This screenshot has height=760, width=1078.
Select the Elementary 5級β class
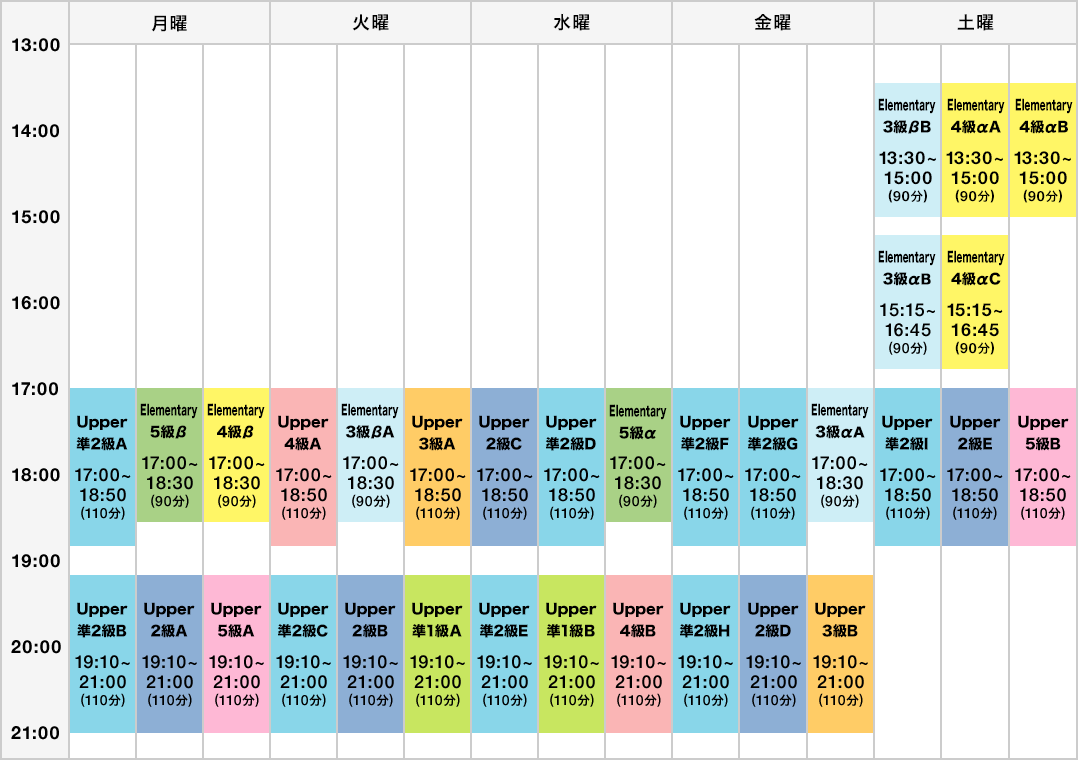169,455
